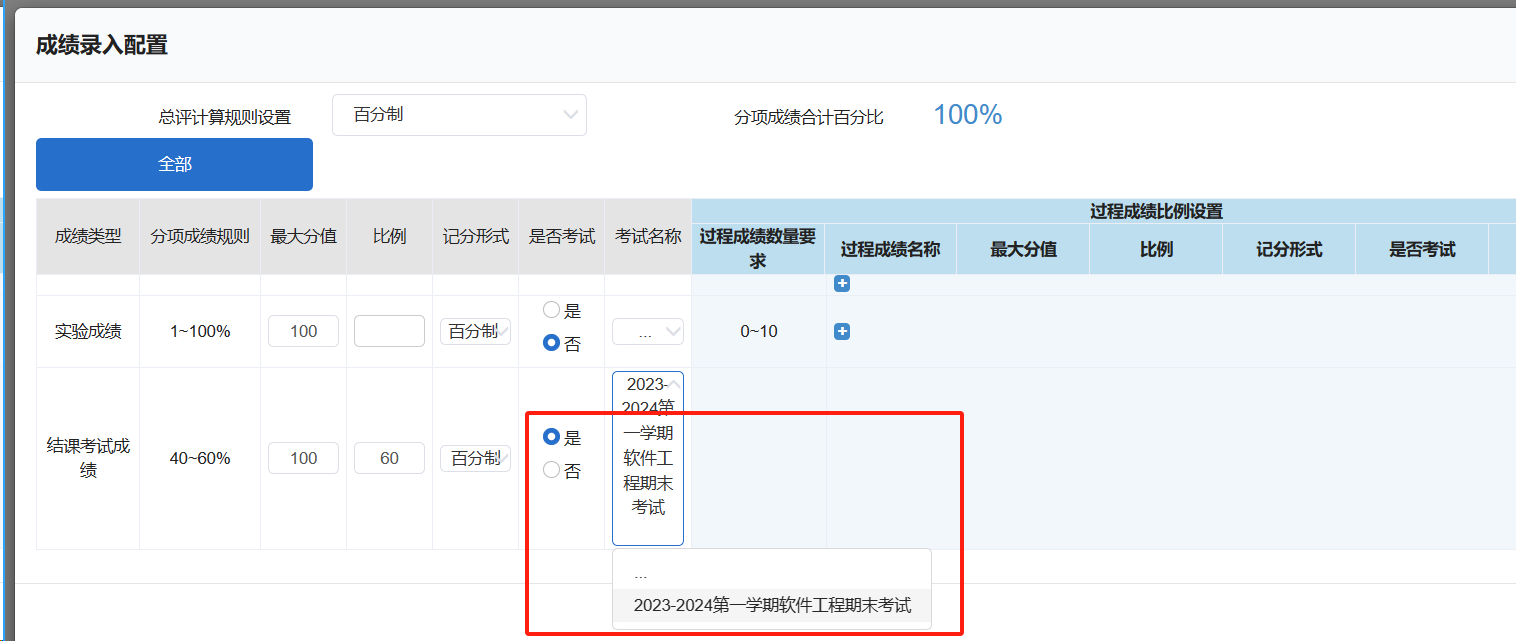Screen dimensions: 1516x641
Task: Click the plus icon in 实验成绩 row
Action: [x=842, y=331]
